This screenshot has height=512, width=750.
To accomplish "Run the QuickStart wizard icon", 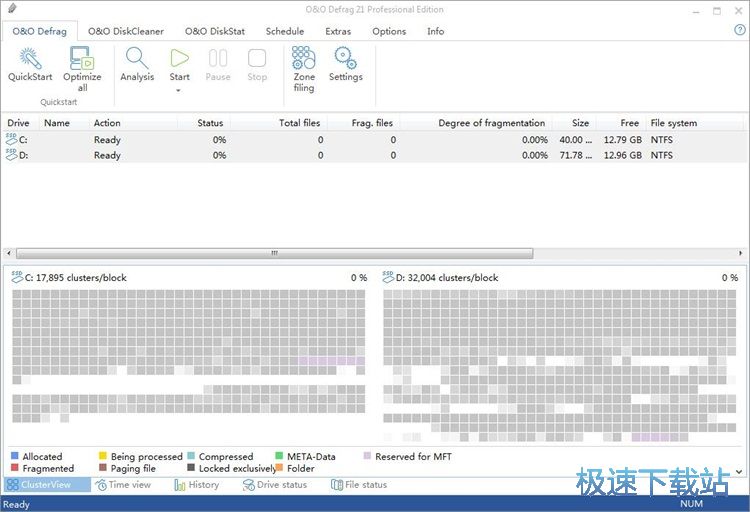I will tap(30, 58).
